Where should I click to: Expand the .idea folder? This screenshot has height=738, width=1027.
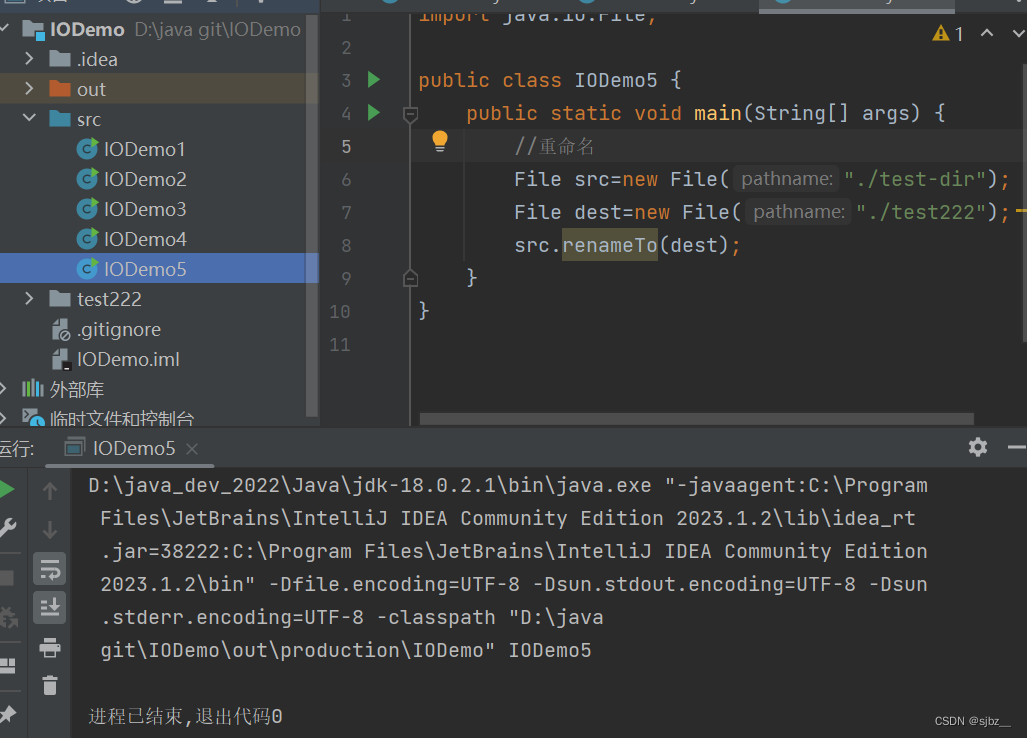(29, 59)
